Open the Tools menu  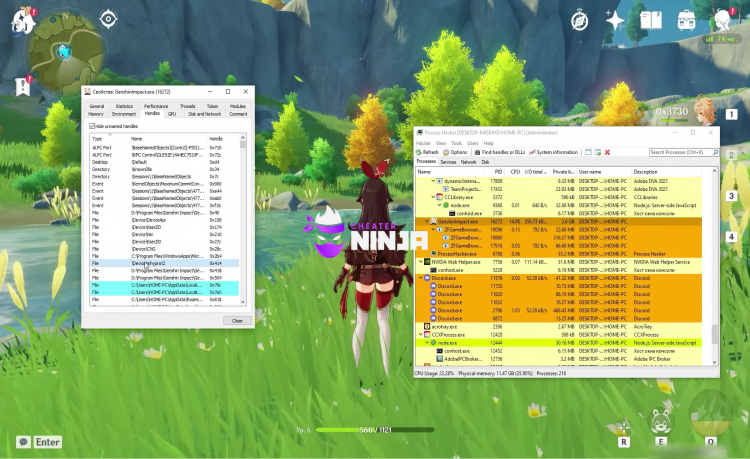point(456,143)
